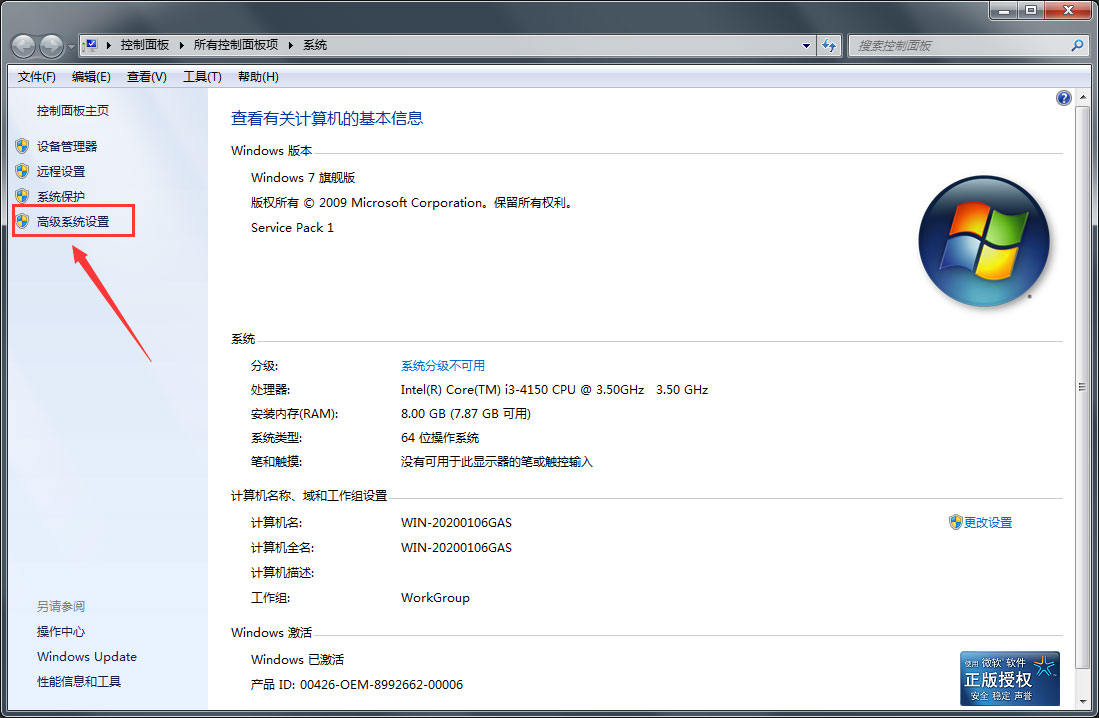Open 操作中心 link
The image size is (1099, 718).
coord(61,632)
